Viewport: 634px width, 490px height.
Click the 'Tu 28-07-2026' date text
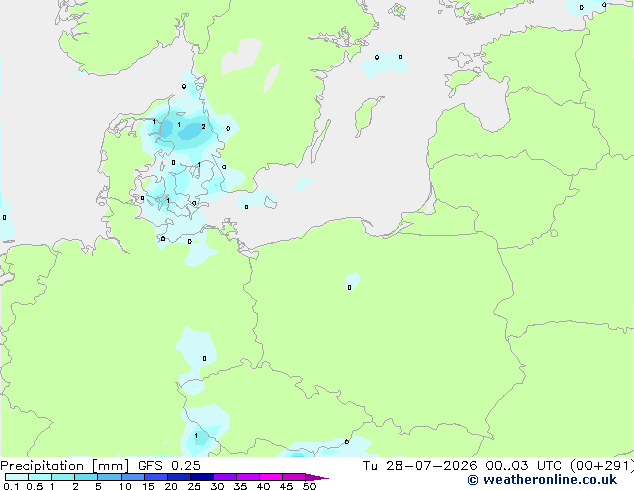point(420,465)
